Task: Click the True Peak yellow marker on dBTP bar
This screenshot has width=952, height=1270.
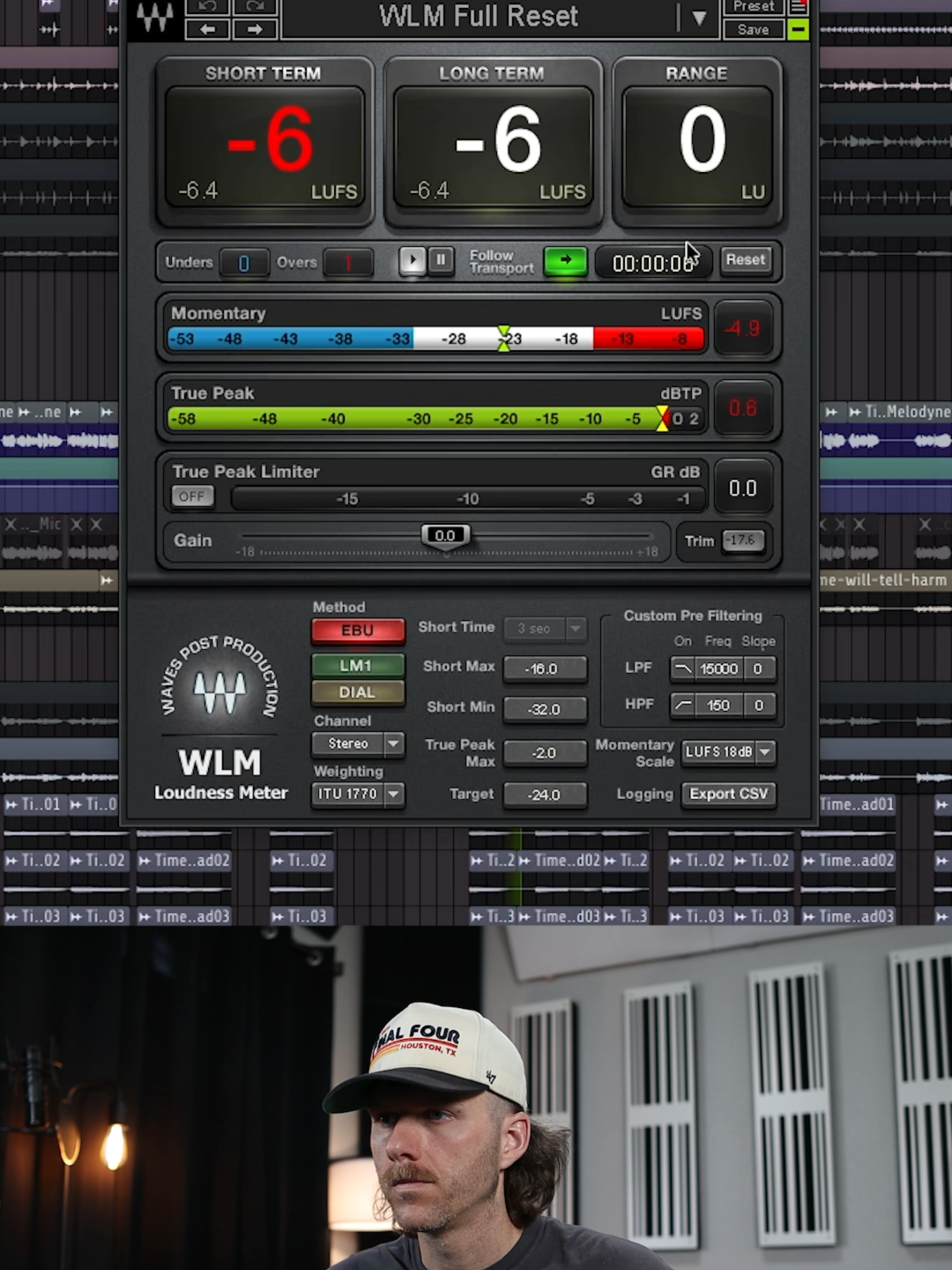Action: [x=662, y=418]
